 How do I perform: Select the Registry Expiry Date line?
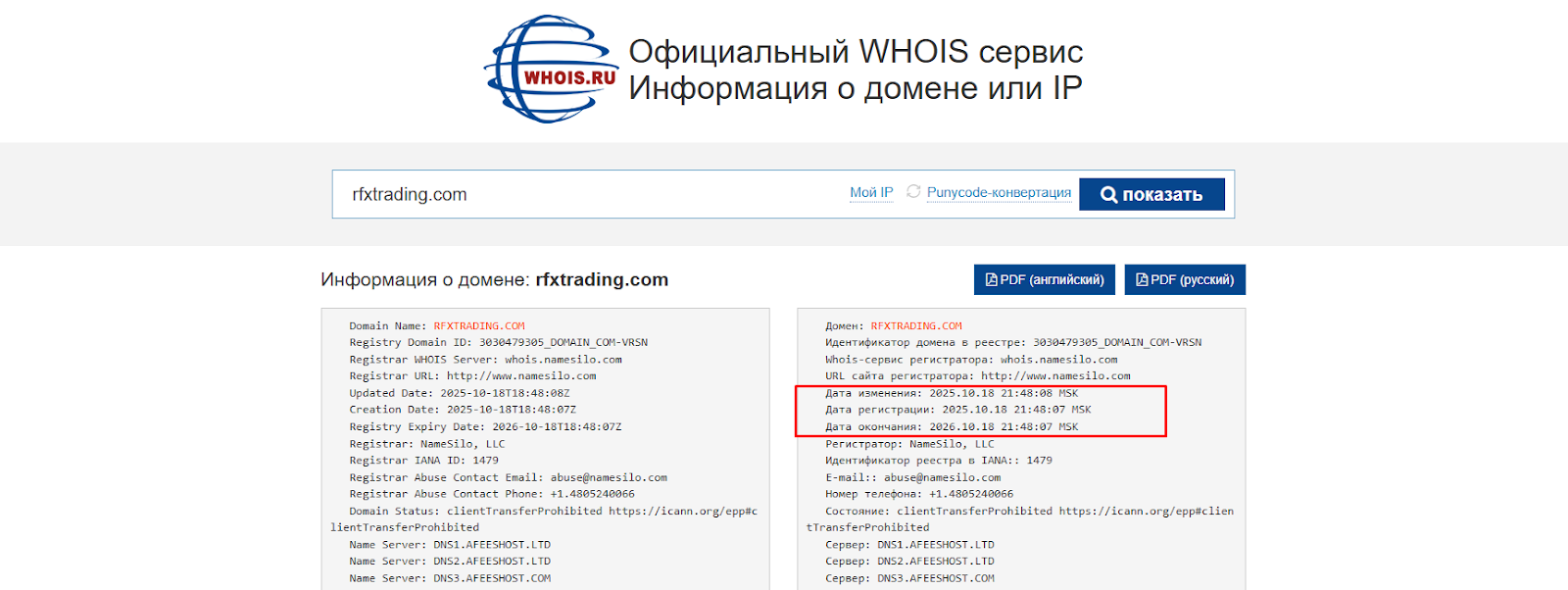point(485,427)
